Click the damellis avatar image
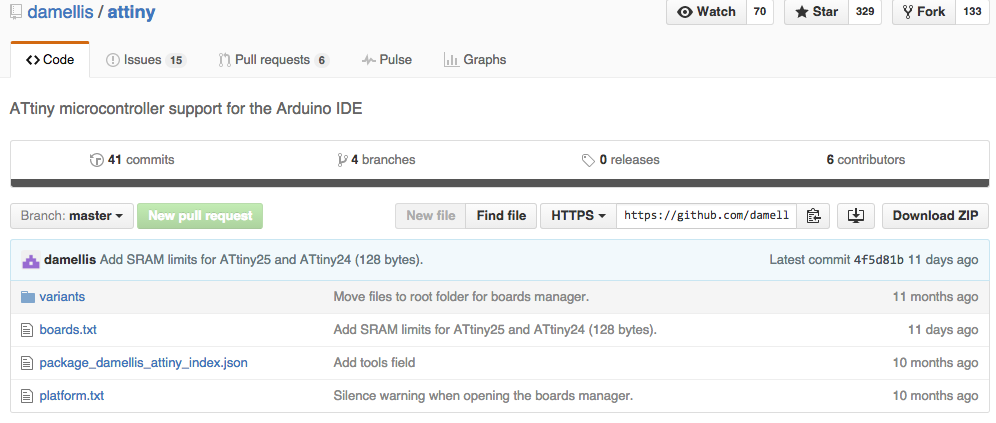Viewport: 996px width, 423px height. [30, 260]
